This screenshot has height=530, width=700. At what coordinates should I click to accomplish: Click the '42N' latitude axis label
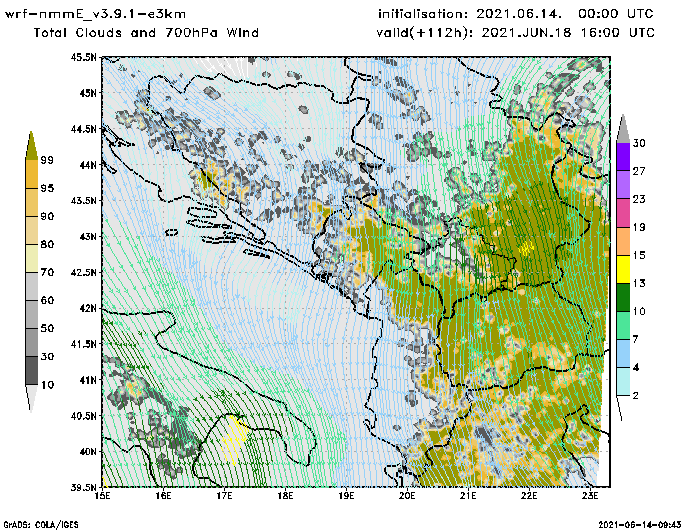pos(88,308)
